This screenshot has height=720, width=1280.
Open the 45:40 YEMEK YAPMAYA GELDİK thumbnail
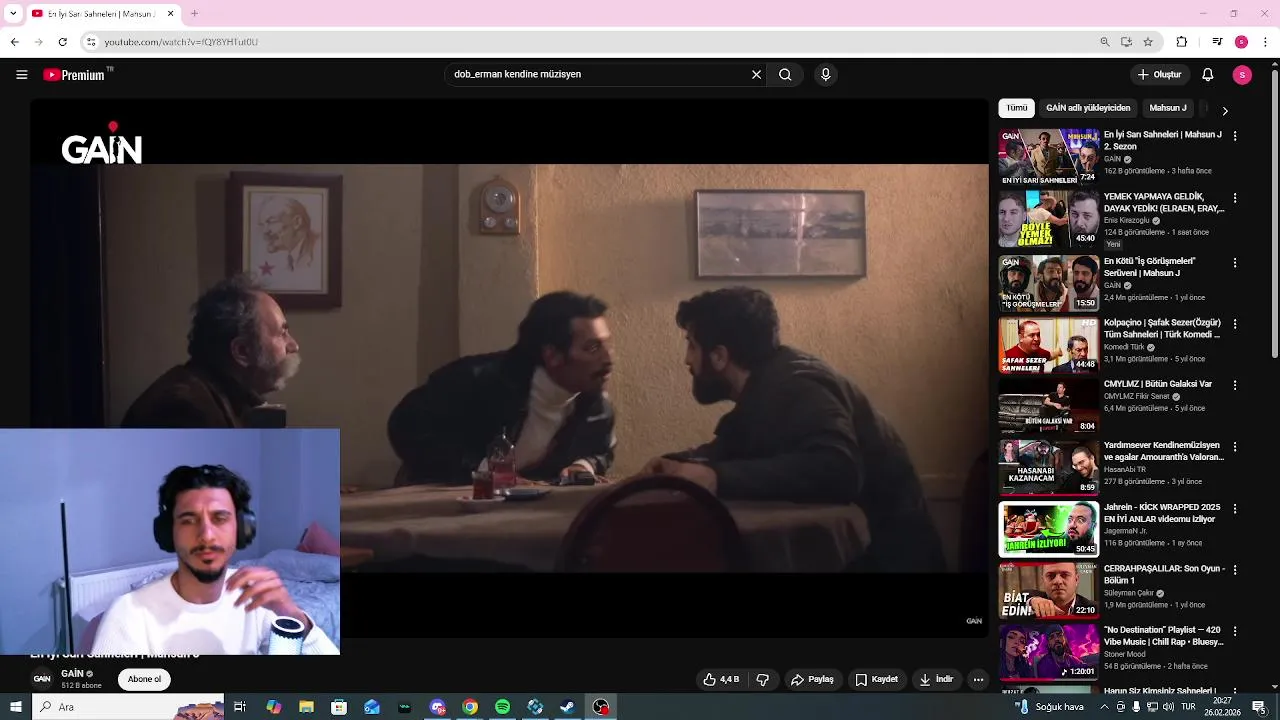point(1048,219)
